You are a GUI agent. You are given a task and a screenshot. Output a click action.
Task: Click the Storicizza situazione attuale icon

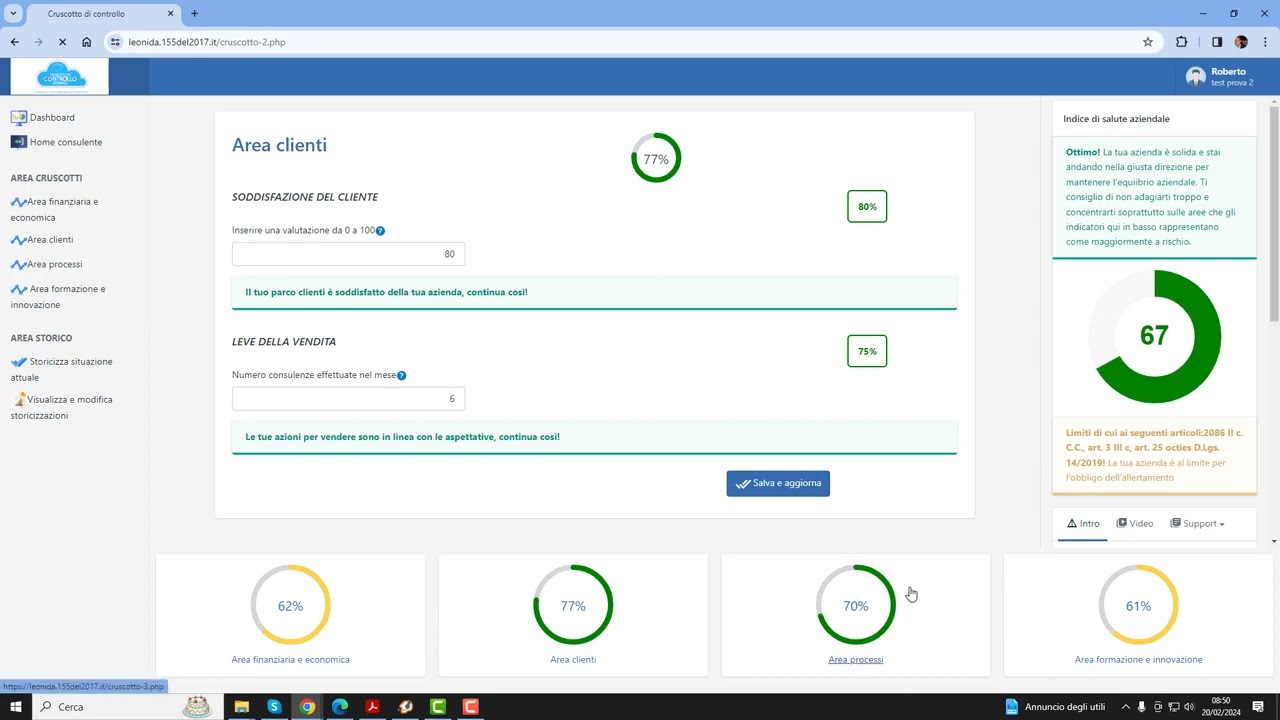[x=18, y=362]
